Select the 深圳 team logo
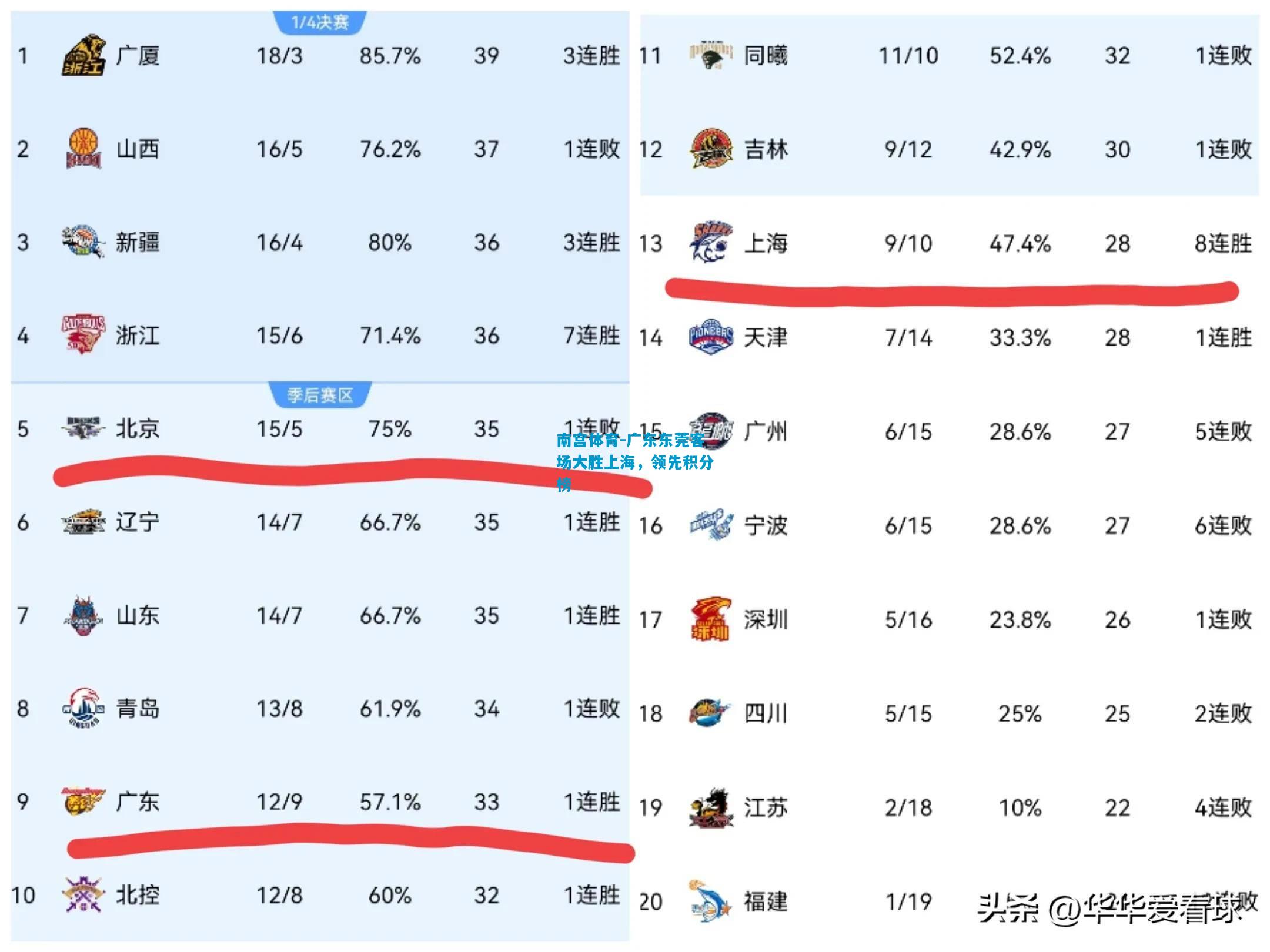Viewport: 1270px width, 952px height. click(x=711, y=619)
